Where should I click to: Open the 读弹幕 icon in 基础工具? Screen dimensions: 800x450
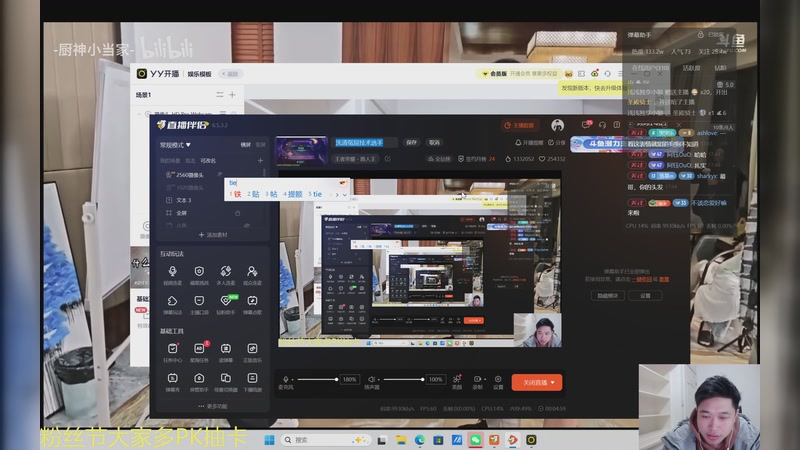226,348
